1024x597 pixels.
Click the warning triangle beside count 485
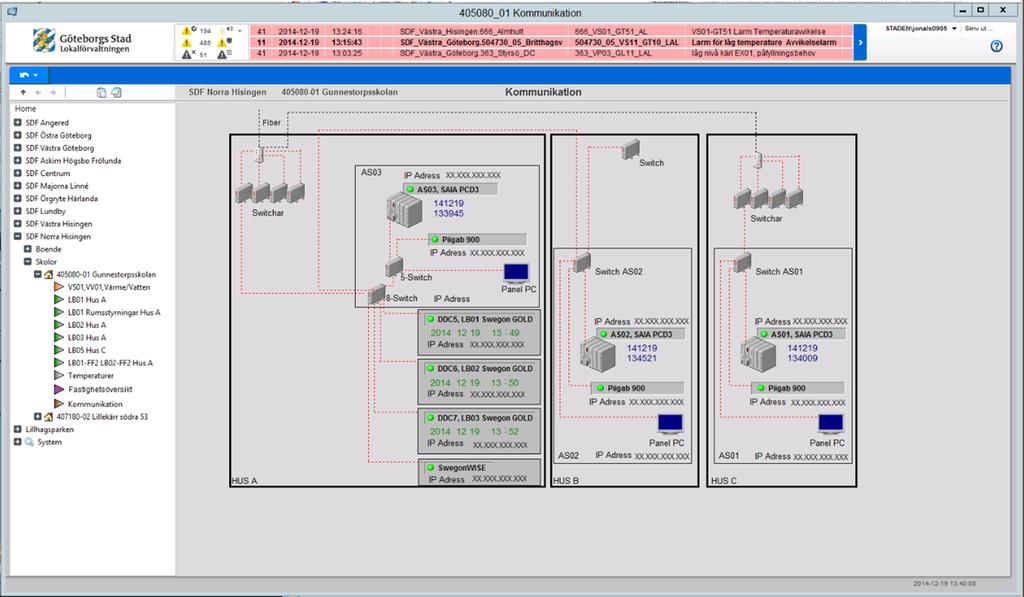(x=187, y=42)
